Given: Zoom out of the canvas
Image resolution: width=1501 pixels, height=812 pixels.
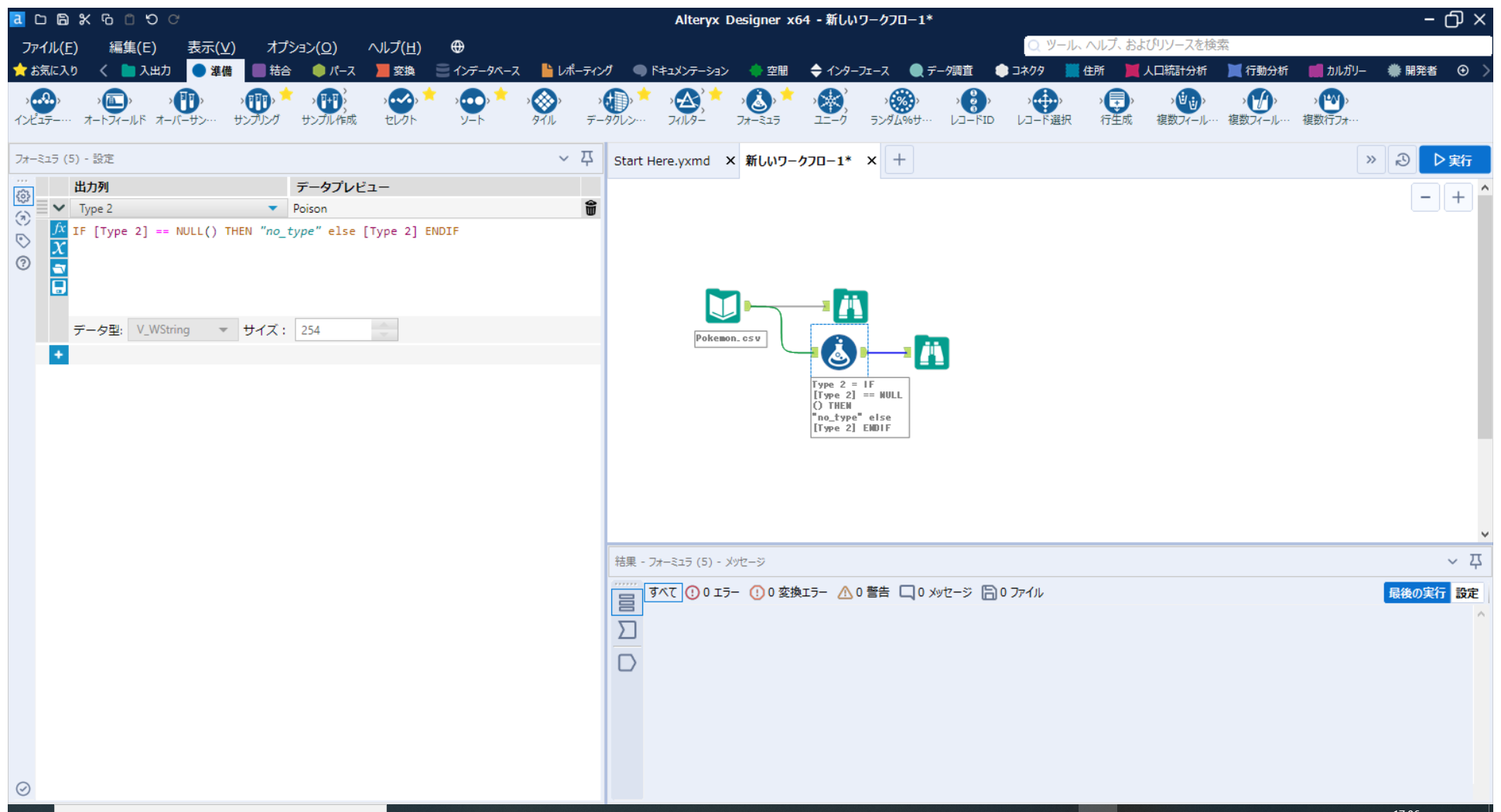Looking at the screenshot, I should pos(1425,197).
